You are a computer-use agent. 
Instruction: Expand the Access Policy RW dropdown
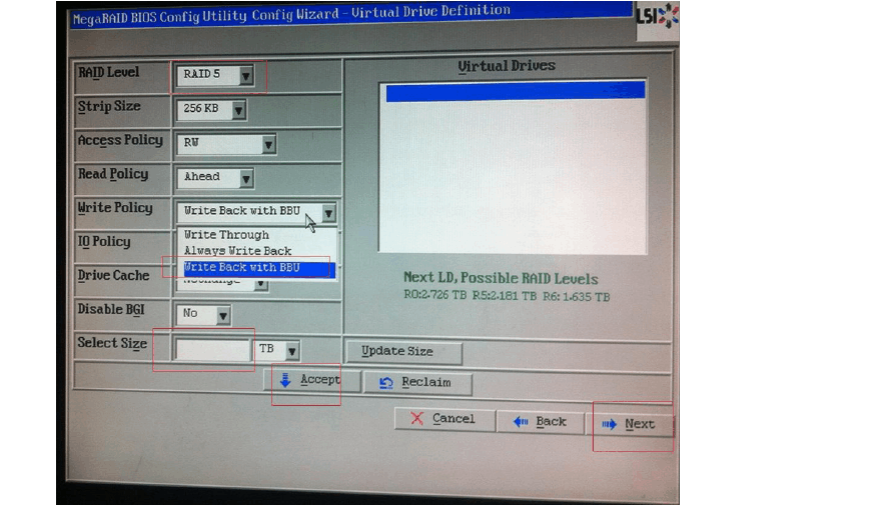tap(226, 143)
